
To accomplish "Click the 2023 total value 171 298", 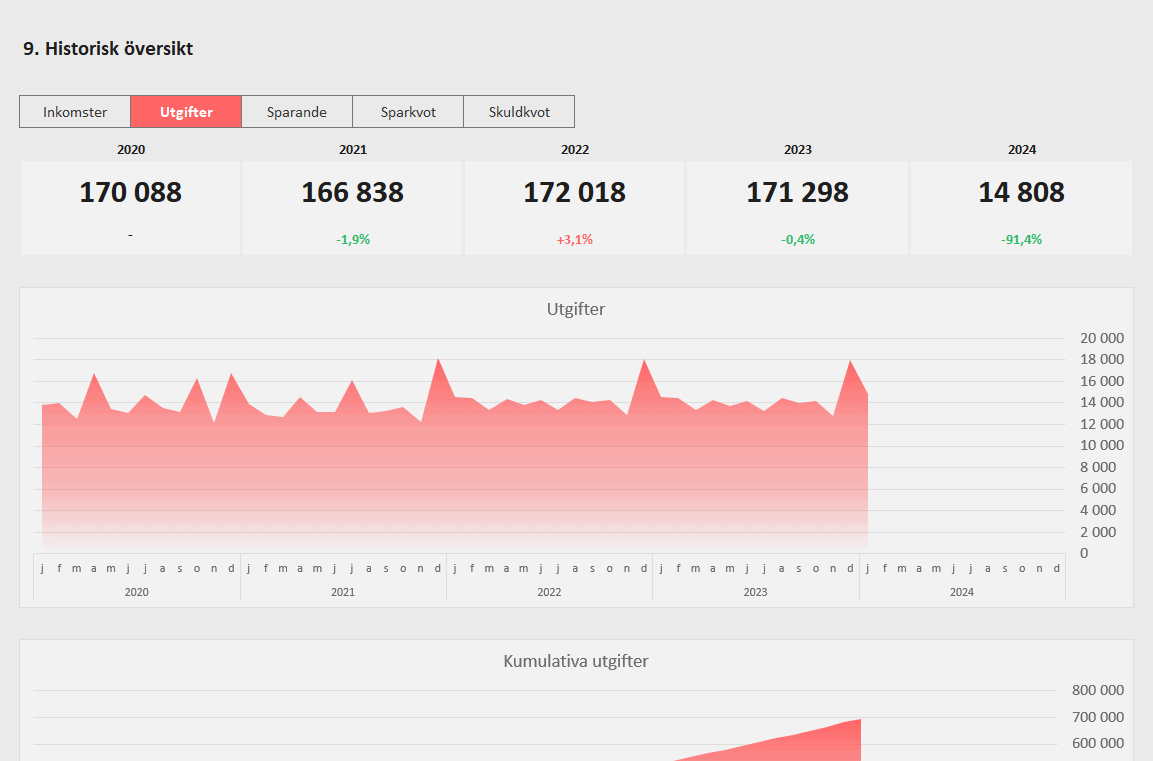I will coord(797,193).
